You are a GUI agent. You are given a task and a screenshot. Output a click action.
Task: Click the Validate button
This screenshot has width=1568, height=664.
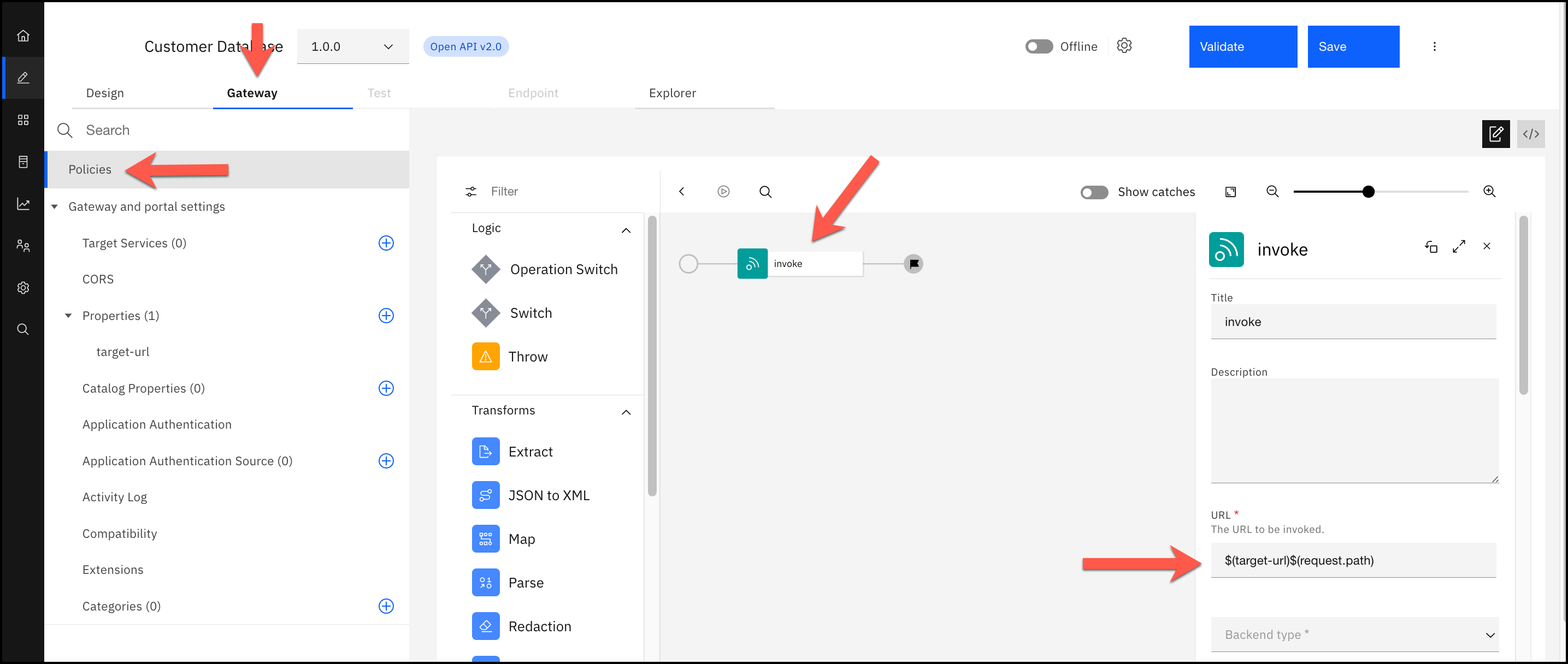click(1242, 47)
